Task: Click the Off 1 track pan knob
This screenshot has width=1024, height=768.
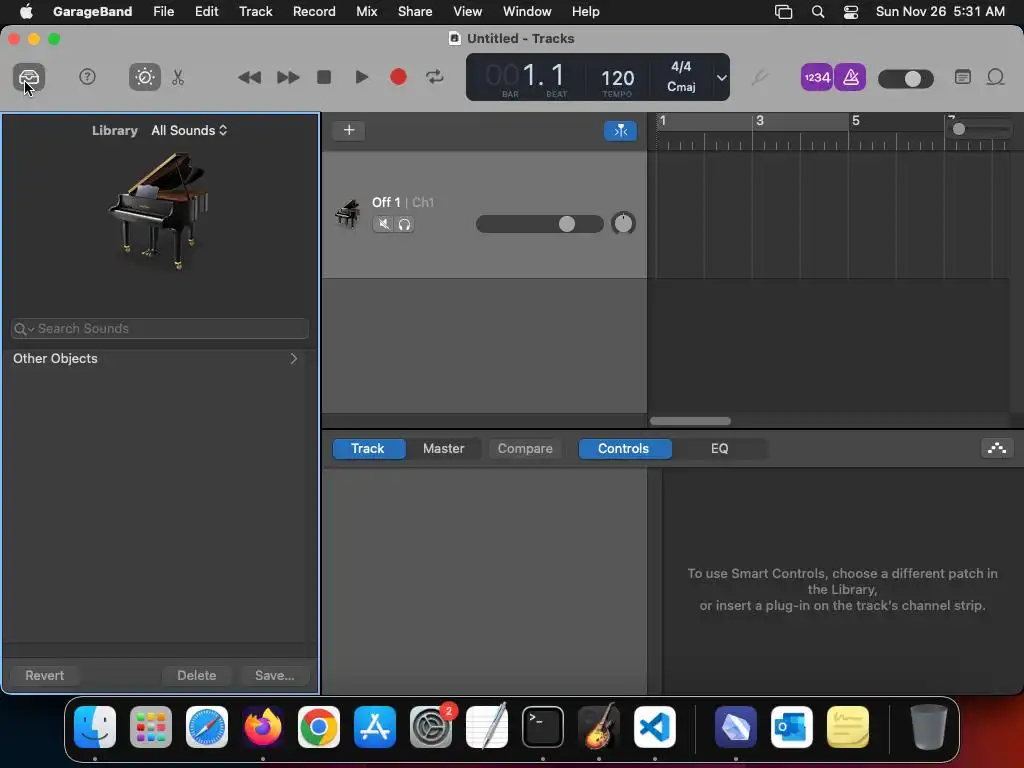Action: click(623, 223)
